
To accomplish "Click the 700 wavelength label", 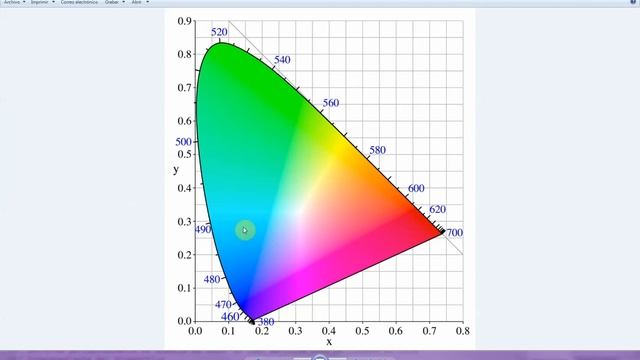I will pos(454,233).
